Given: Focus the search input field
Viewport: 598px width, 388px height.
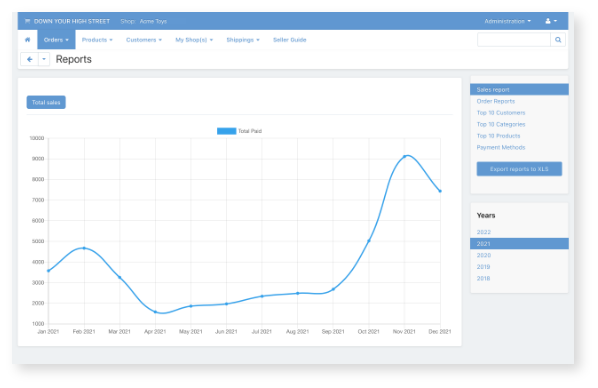Looking at the screenshot, I should click(x=514, y=40).
